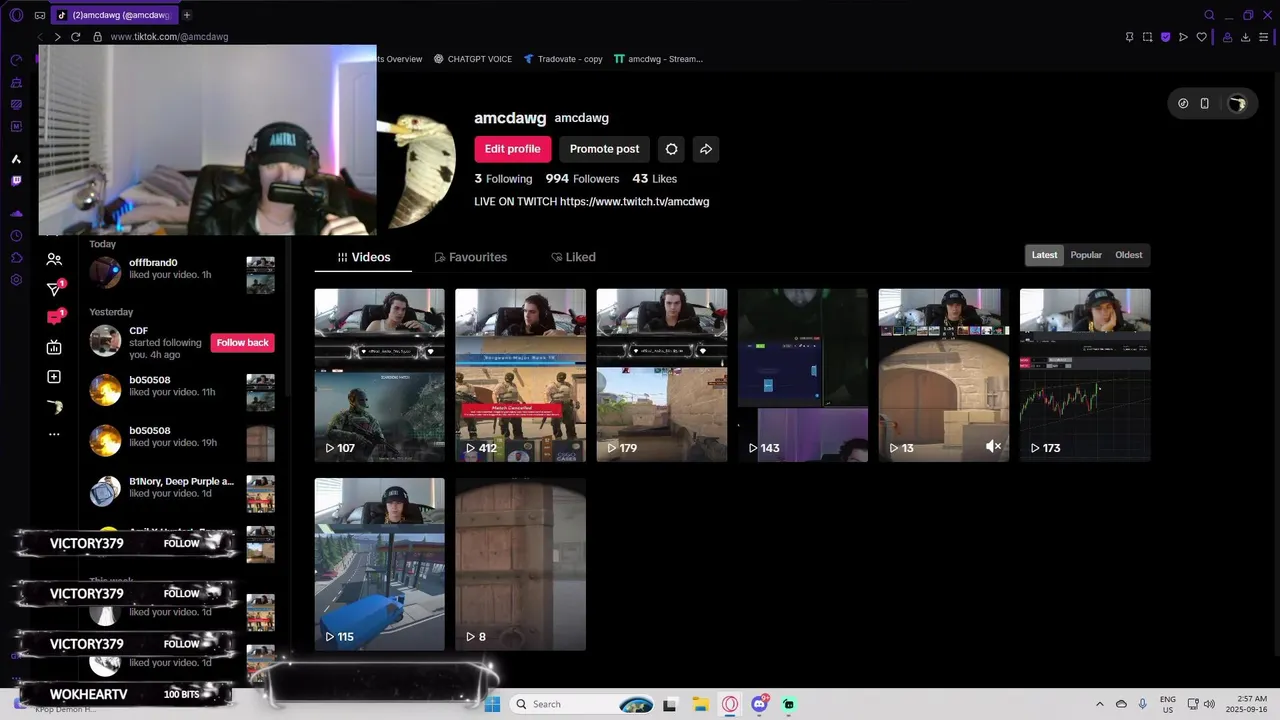Open the video with 115 views
This screenshot has height=720, width=1280.
pyautogui.click(x=379, y=564)
